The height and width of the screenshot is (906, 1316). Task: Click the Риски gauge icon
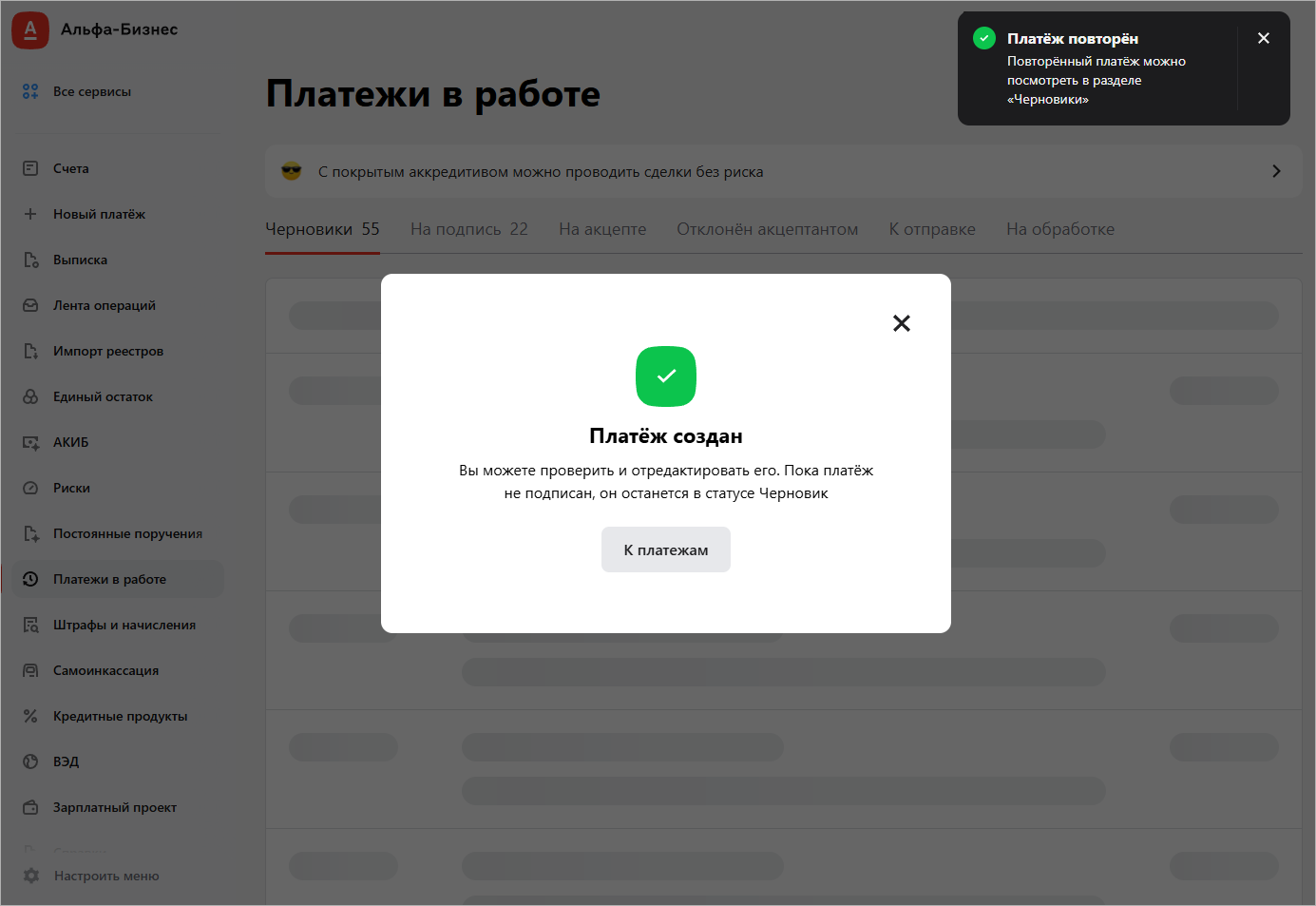pos(30,488)
